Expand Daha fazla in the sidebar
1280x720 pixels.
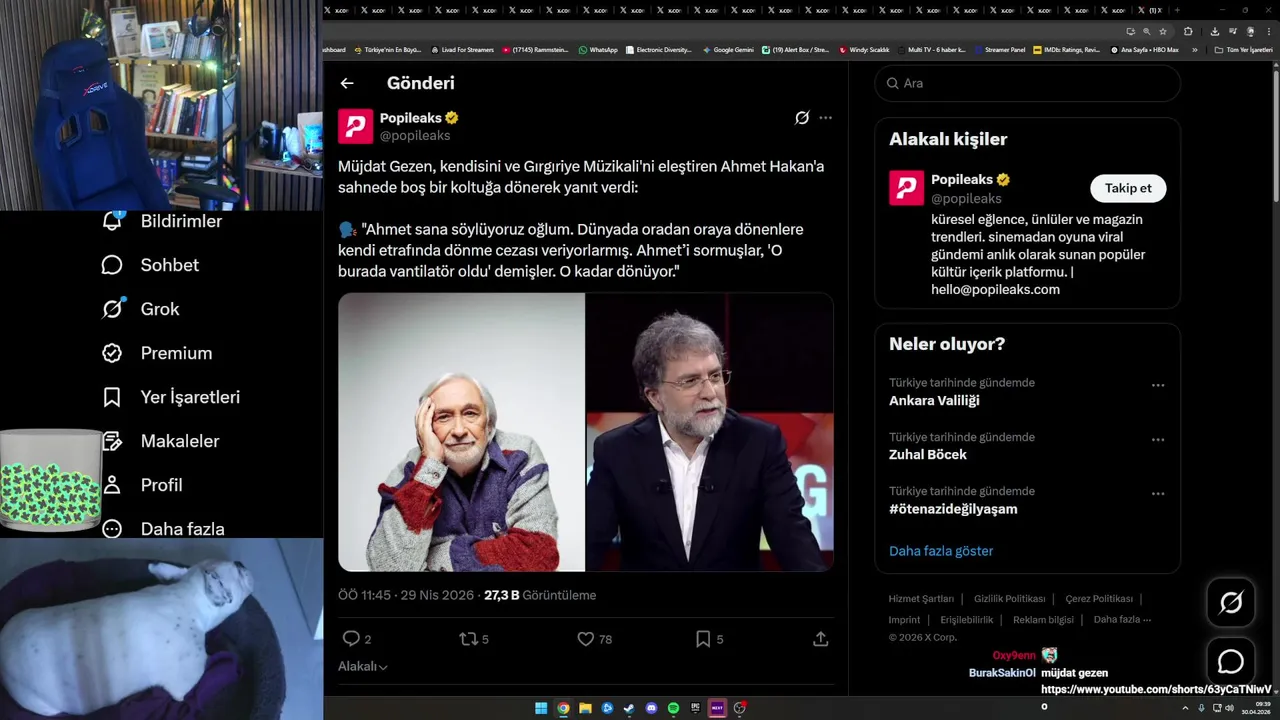(x=163, y=528)
